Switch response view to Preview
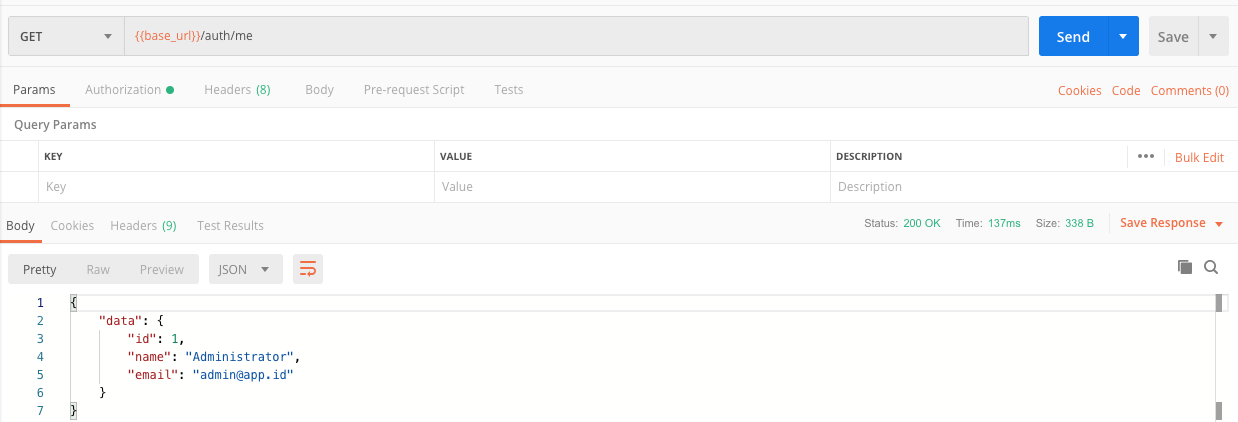 (x=161, y=269)
